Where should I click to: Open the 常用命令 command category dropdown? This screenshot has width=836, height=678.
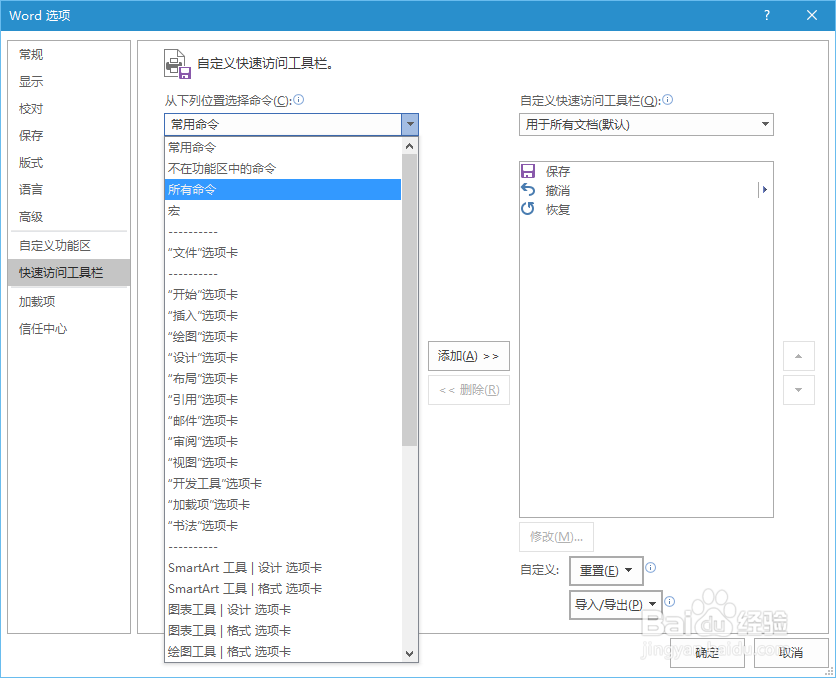point(410,124)
